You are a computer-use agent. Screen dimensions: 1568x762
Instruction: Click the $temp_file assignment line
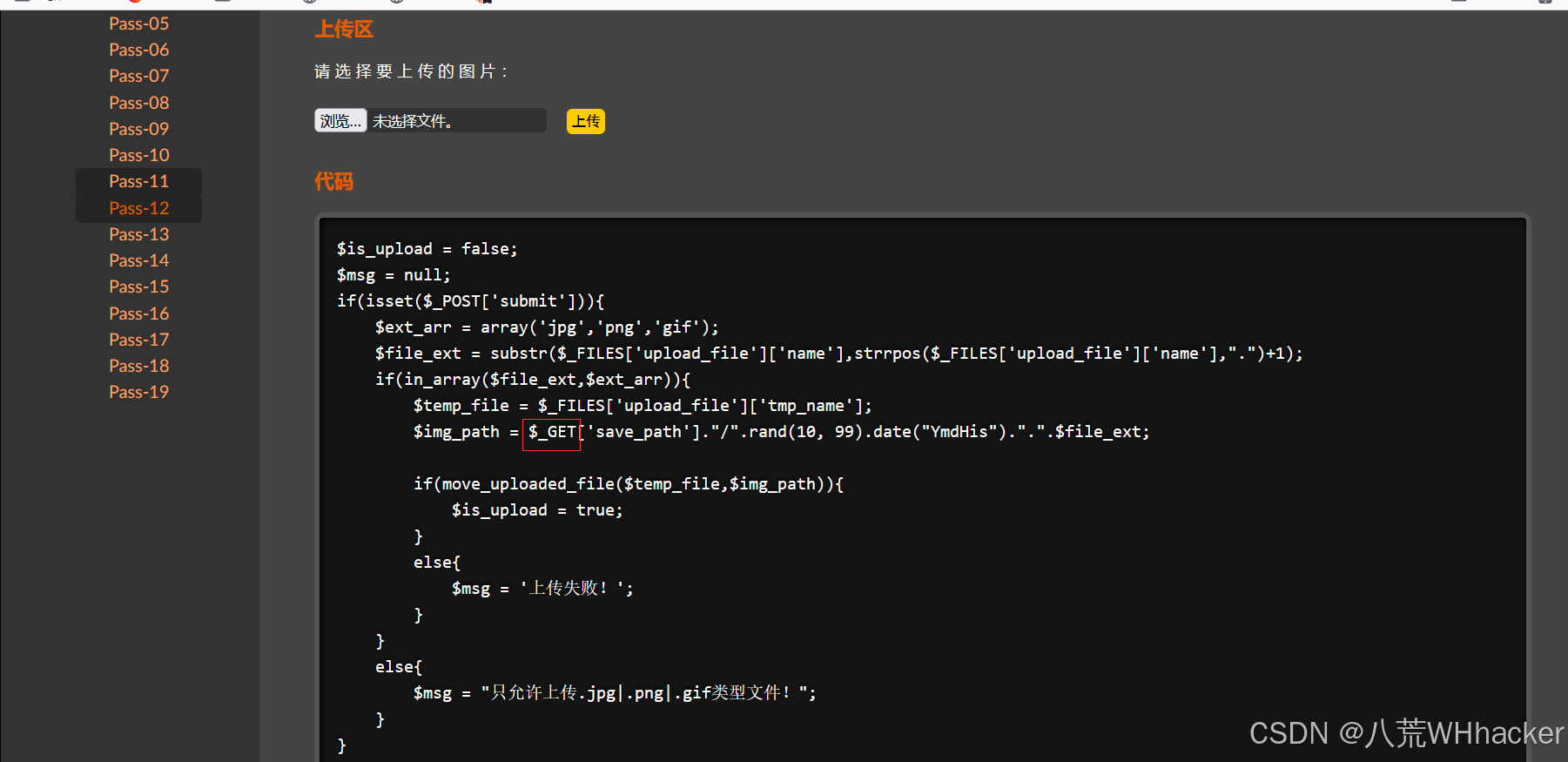(643, 406)
